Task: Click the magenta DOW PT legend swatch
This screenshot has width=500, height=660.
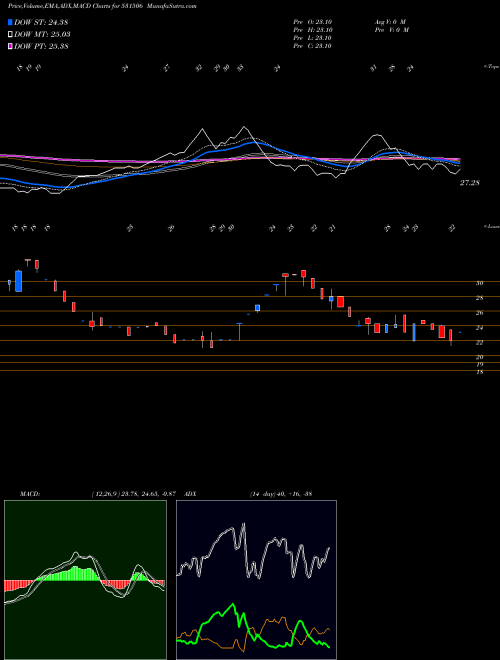Action: 10,46
